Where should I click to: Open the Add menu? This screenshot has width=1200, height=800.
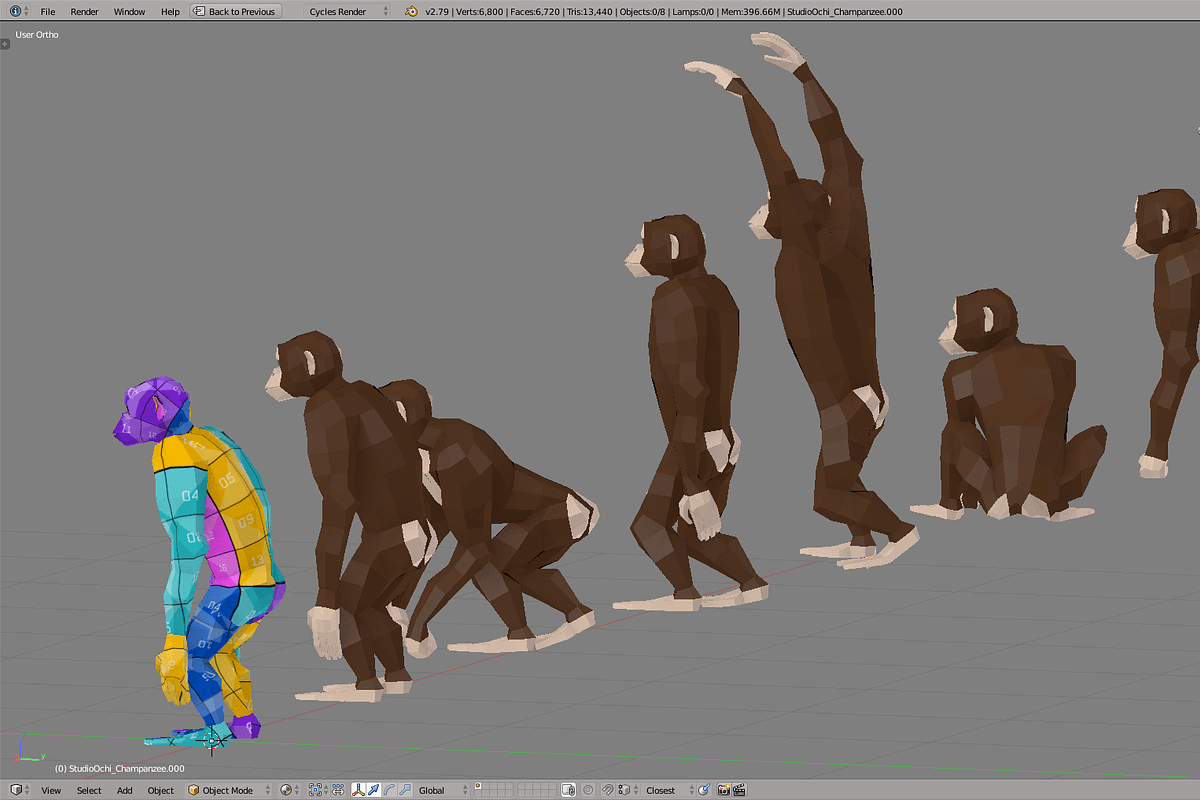coord(124,790)
